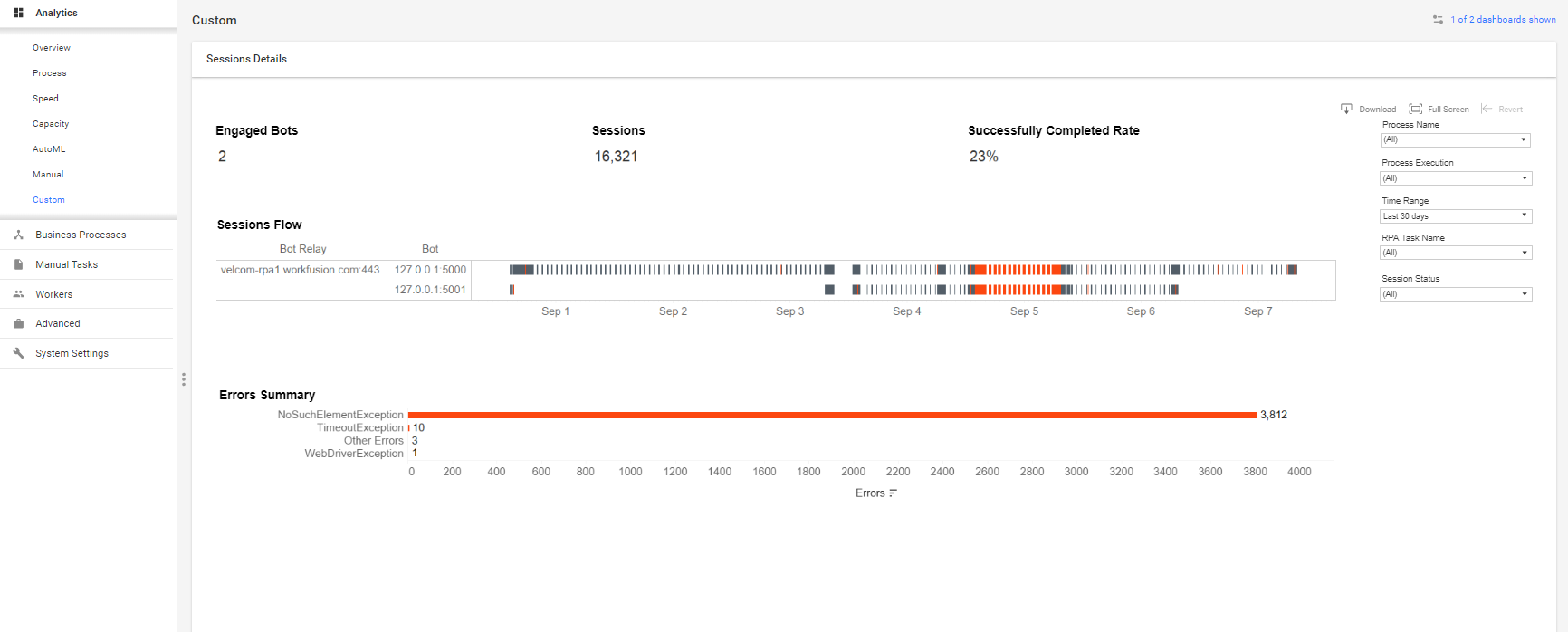This screenshot has height=632, width=1568.
Task: Click the 1 of 2 dashboards shown link
Action: [x=1503, y=19]
